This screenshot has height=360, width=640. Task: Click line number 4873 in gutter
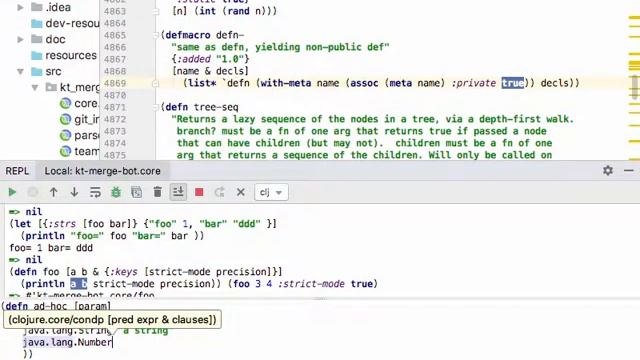115,131
